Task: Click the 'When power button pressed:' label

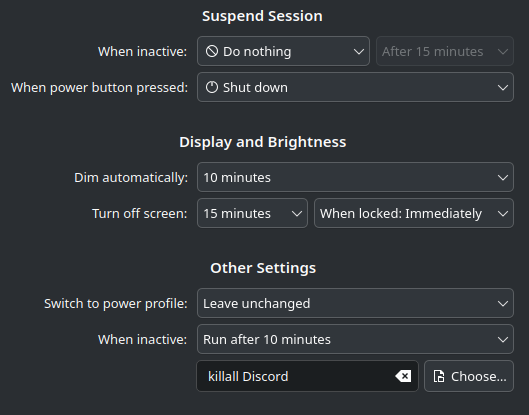Action: (99, 88)
